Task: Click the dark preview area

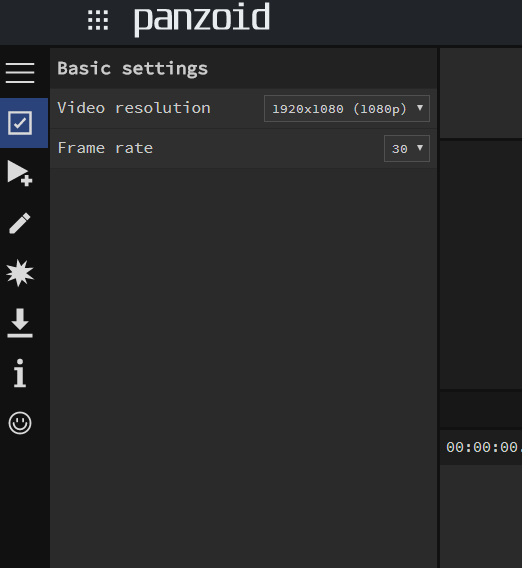Action: coord(481,264)
